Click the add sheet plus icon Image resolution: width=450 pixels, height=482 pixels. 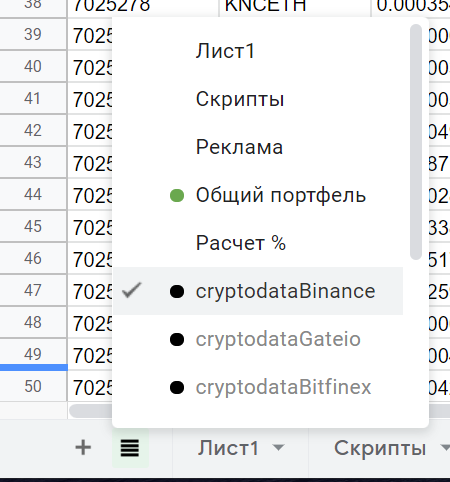pos(83,447)
